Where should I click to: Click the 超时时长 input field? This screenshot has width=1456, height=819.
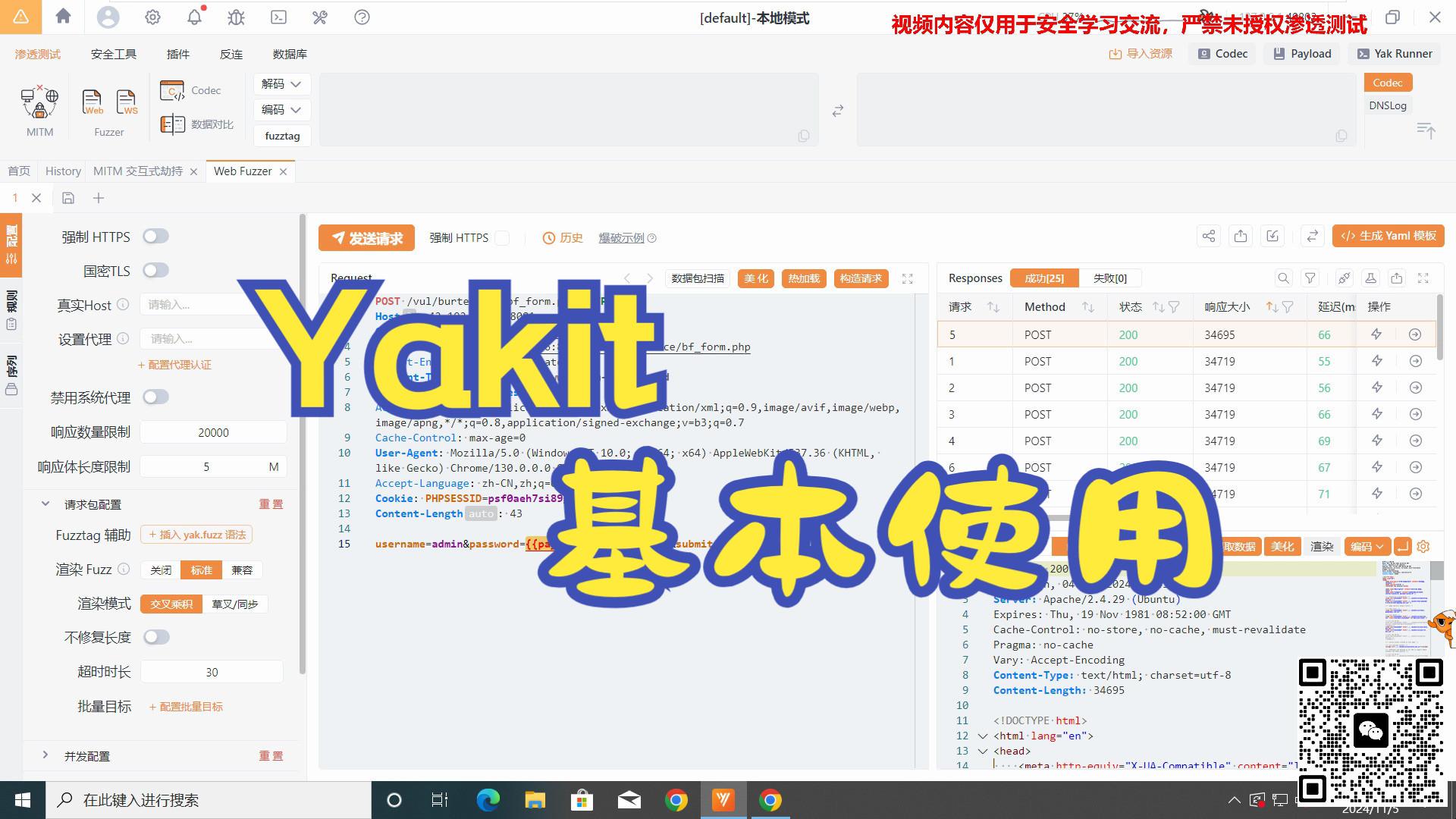212,672
